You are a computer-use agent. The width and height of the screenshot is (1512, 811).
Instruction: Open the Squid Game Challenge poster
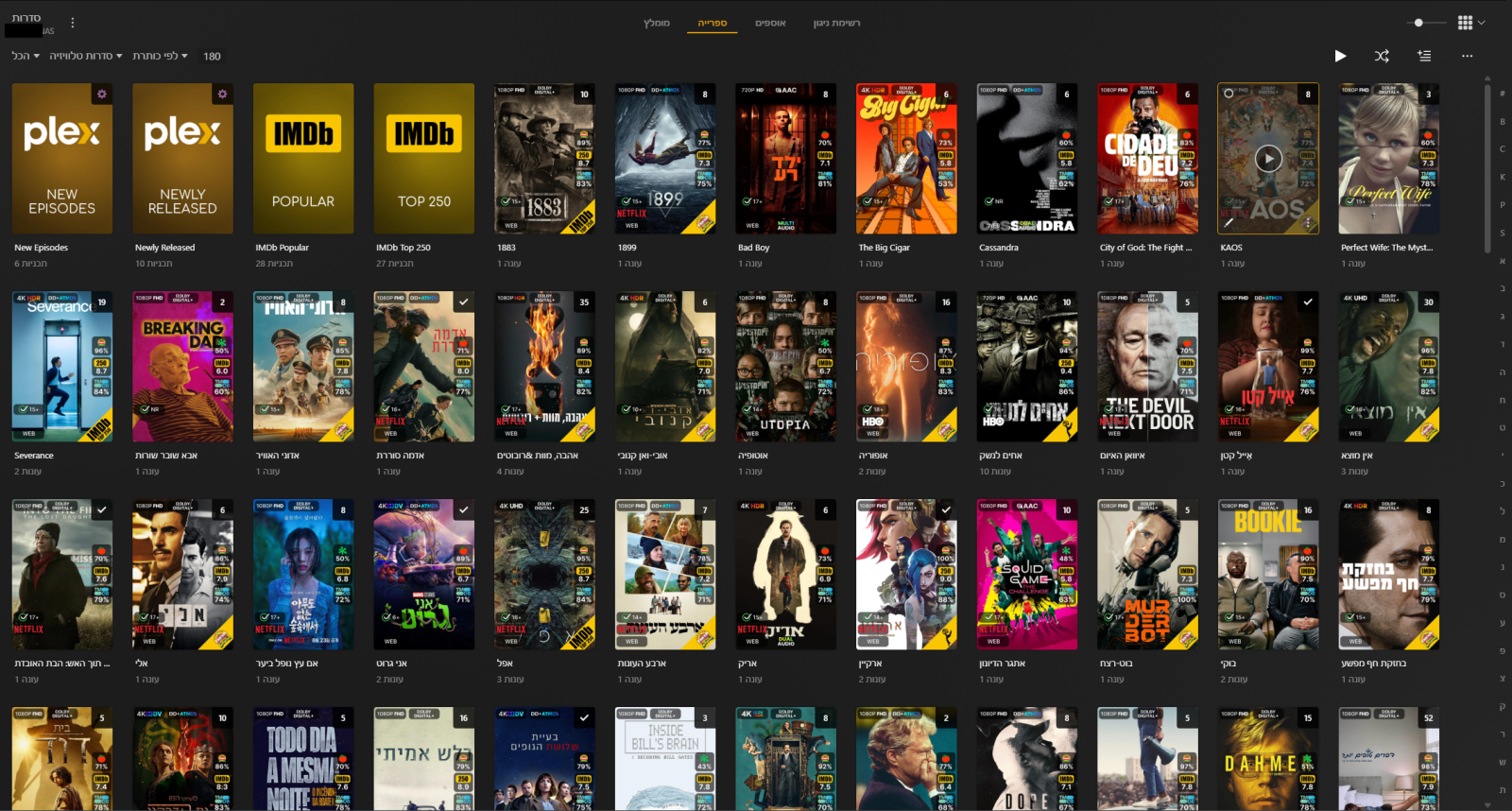click(x=1027, y=575)
